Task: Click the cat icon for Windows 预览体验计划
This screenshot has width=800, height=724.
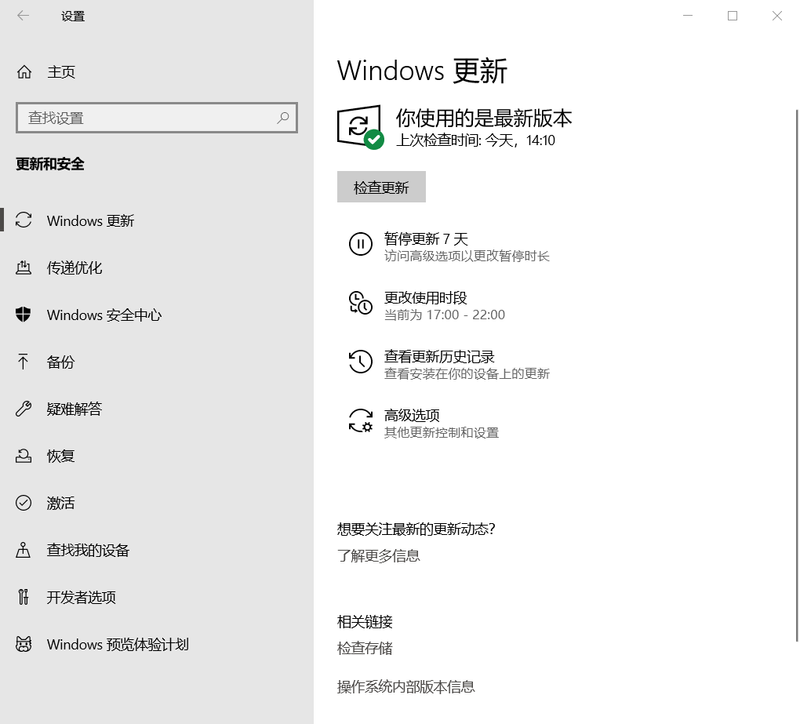Action: click(23, 644)
